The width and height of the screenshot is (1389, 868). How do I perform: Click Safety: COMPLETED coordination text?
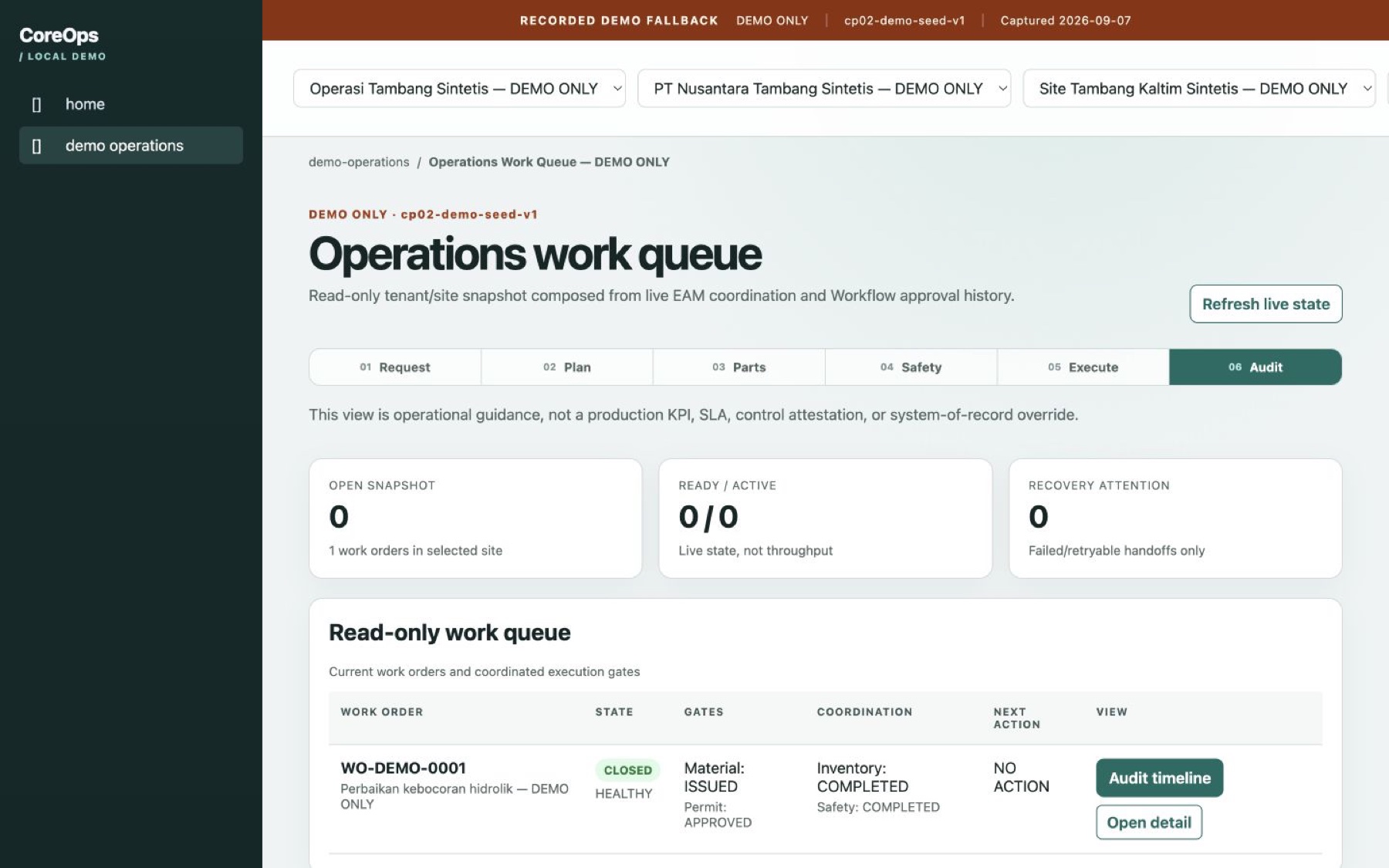(878, 807)
